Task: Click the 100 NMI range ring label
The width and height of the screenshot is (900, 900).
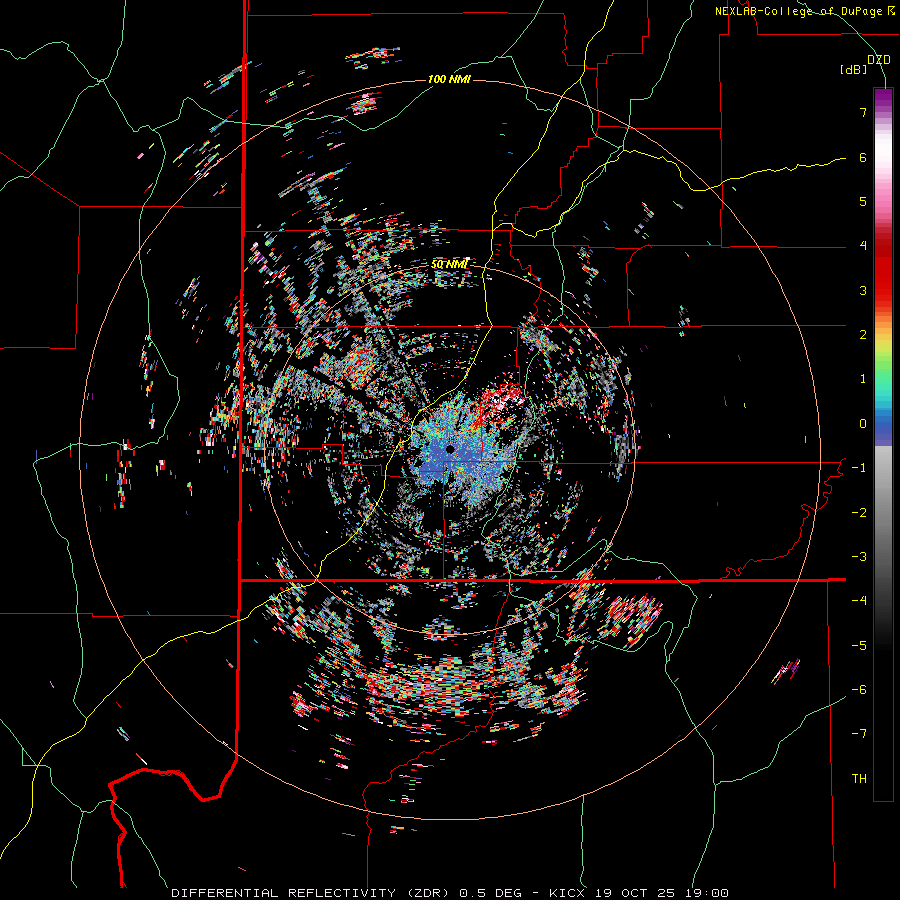Action: 449,79
